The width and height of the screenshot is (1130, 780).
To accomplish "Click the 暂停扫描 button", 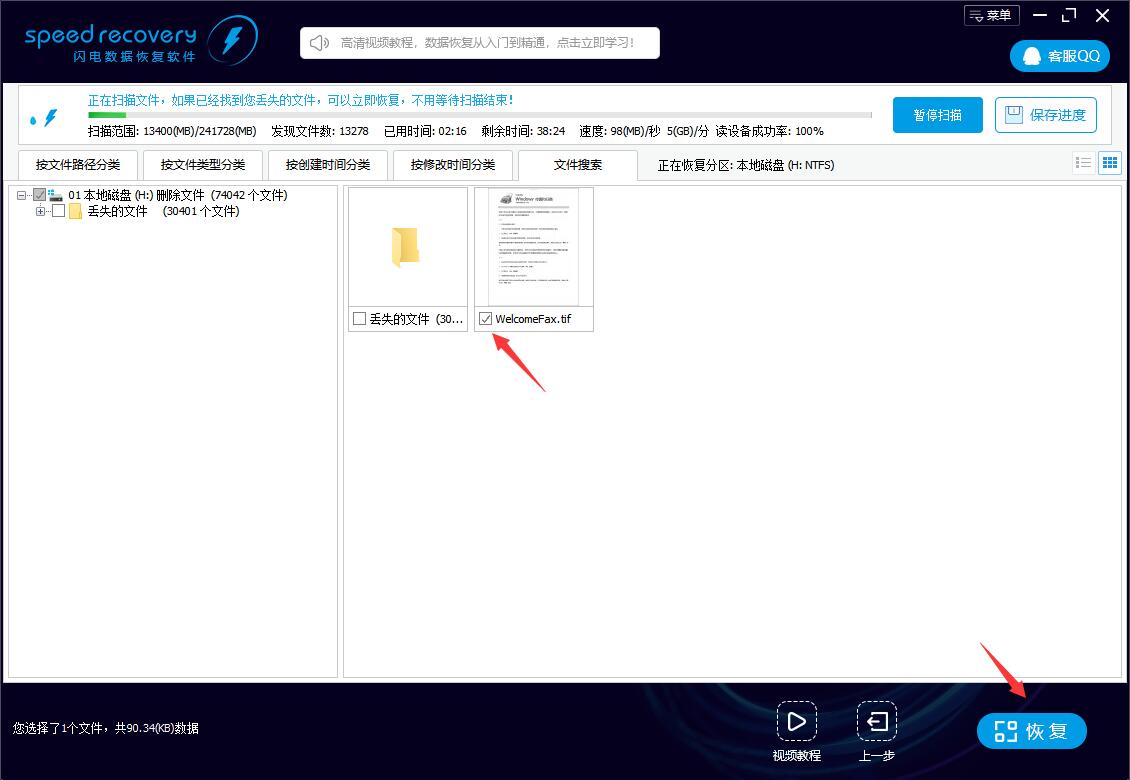I will [x=937, y=115].
